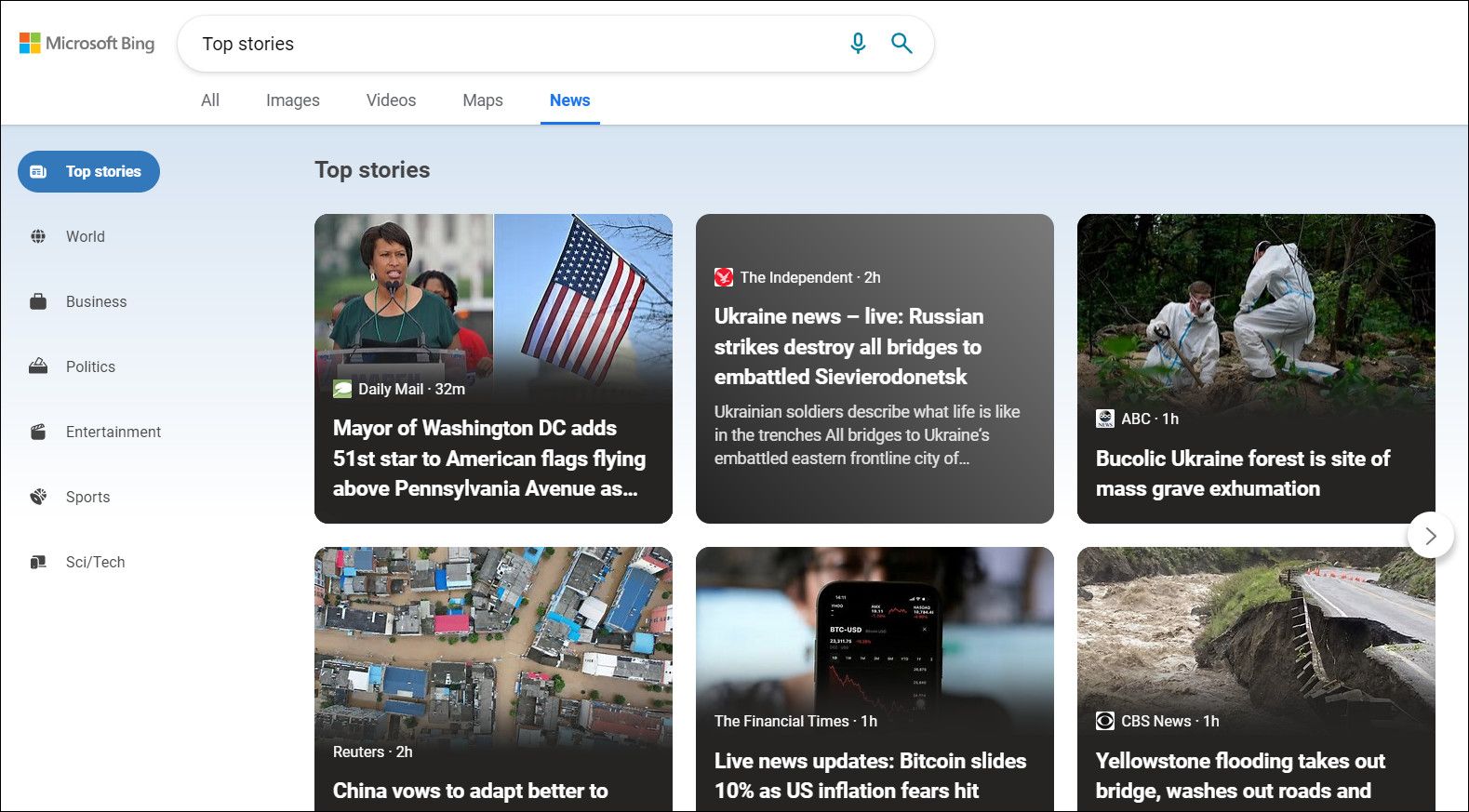
Task: Browse the Sports news category
Action: (87, 497)
